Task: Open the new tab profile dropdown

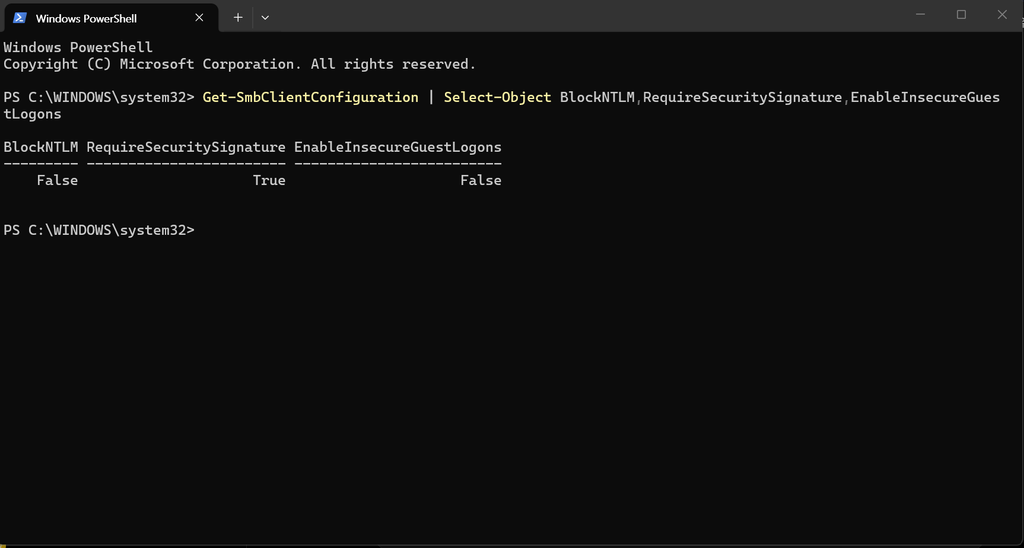Action: point(264,18)
